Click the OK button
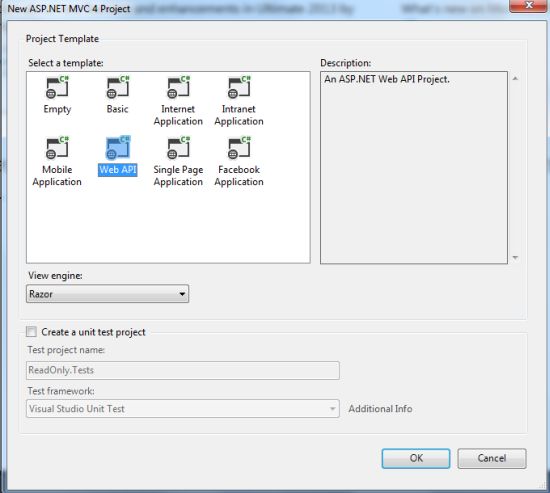The image size is (550, 493). pyautogui.click(x=416, y=458)
